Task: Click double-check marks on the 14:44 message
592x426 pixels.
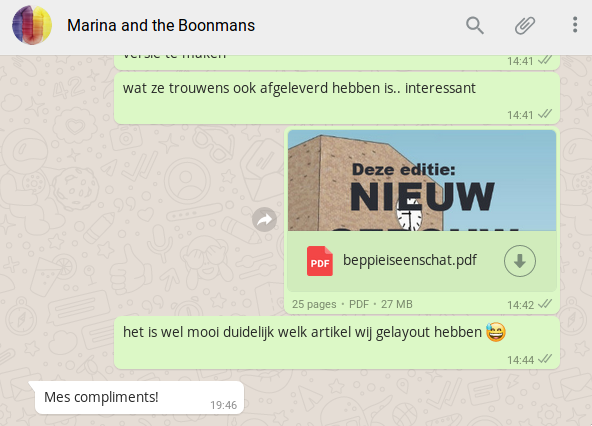Action: click(545, 359)
